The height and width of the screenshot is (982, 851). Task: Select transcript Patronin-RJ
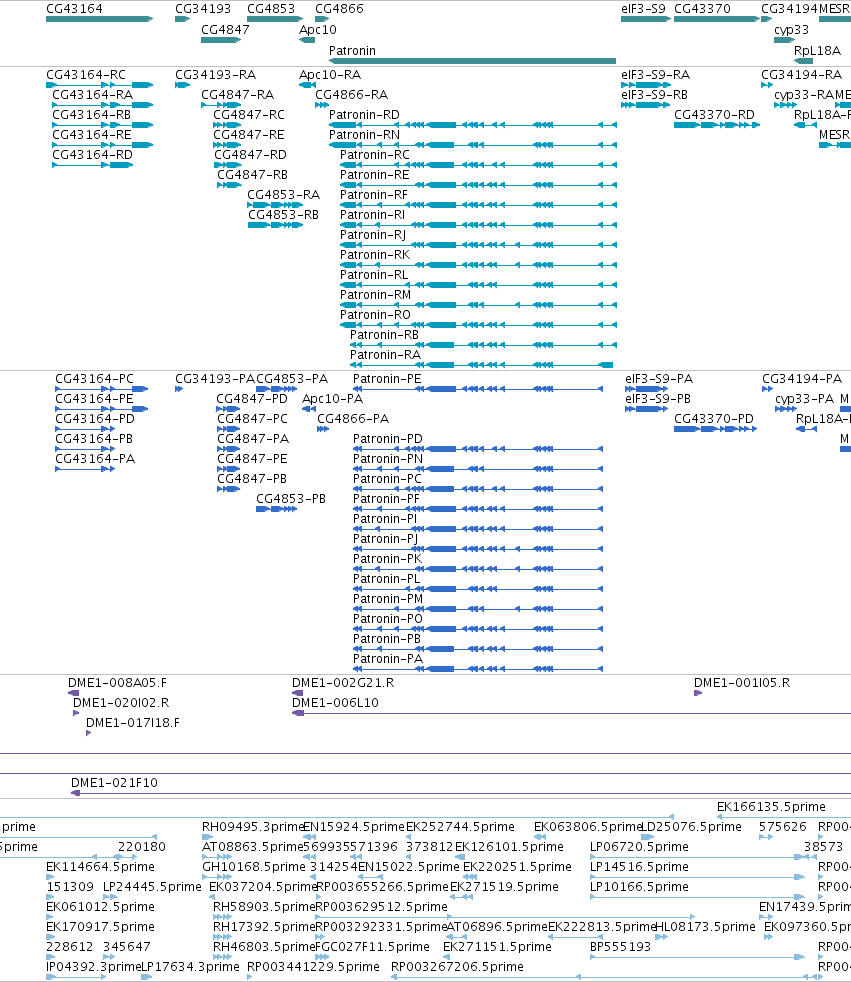click(x=478, y=245)
